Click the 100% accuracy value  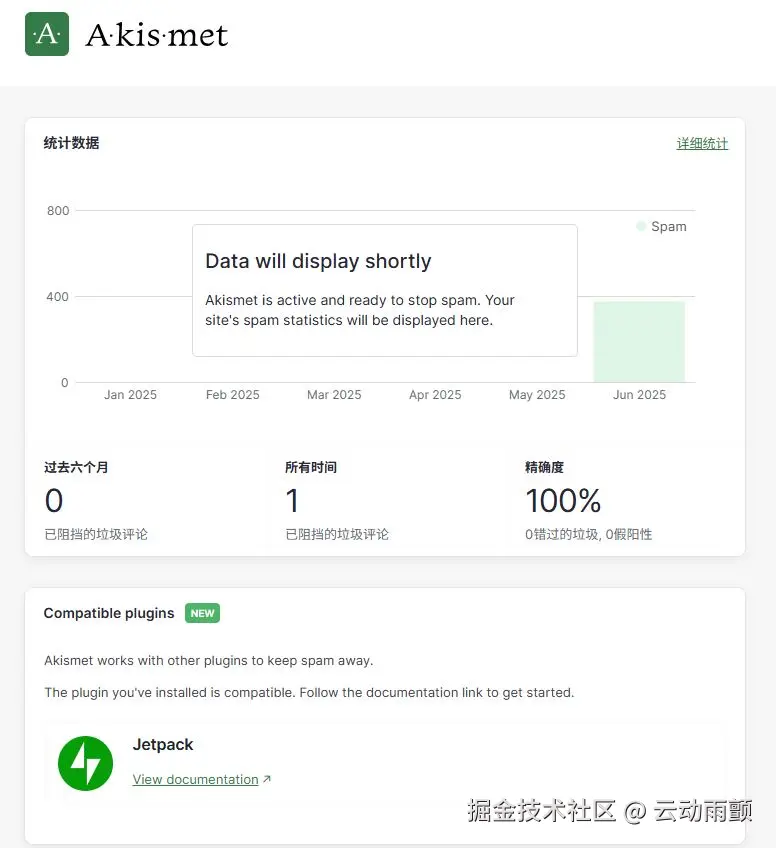click(563, 501)
